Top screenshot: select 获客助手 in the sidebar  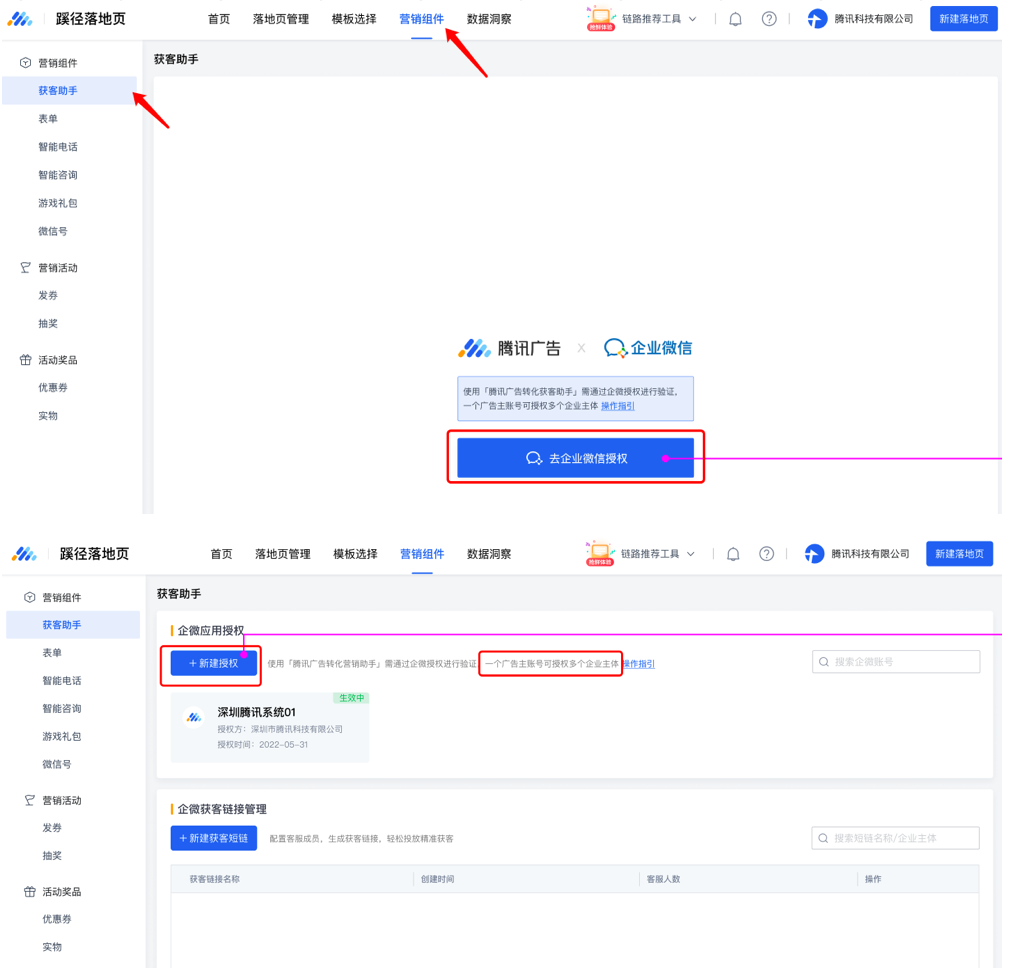(x=70, y=90)
